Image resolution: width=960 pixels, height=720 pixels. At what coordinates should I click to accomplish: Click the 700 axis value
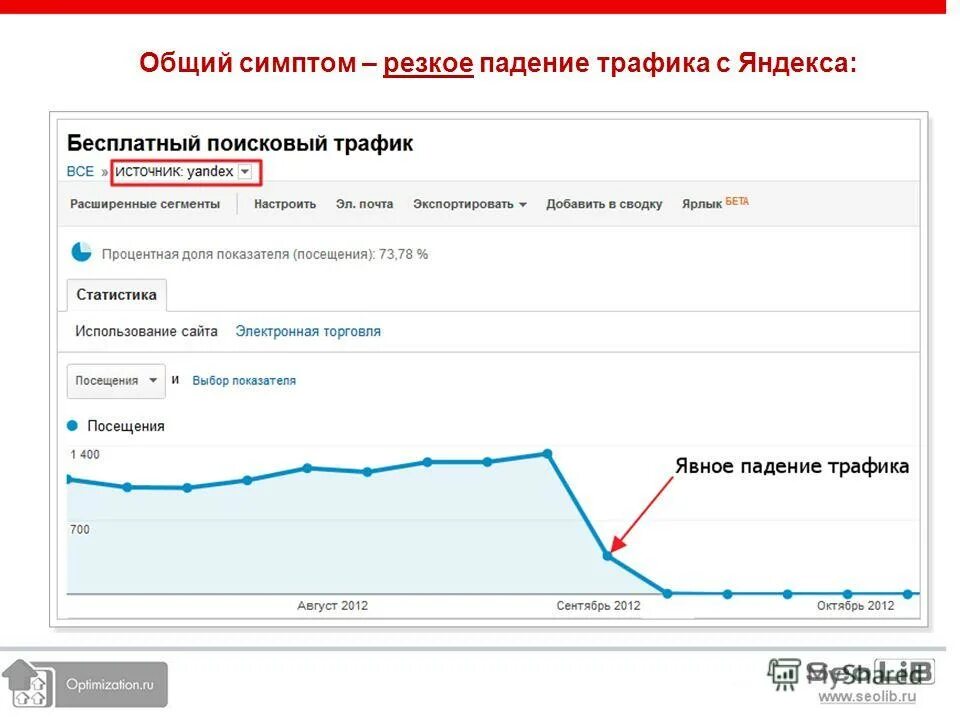coord(80,529)
